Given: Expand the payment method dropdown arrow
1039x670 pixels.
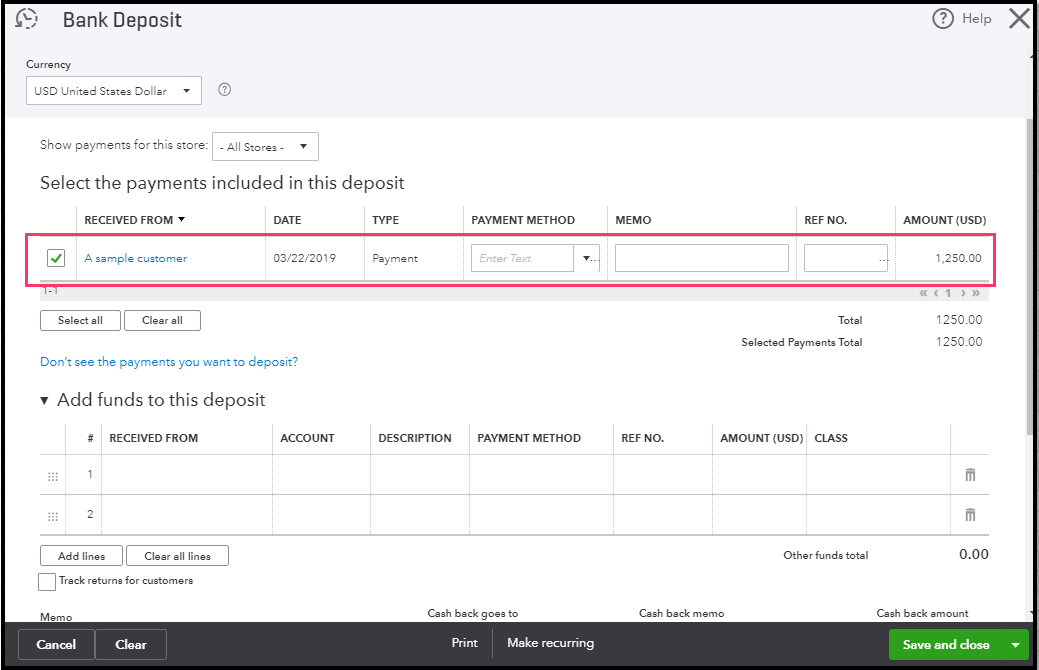Looking at the screenshot, I should (586, 257).
